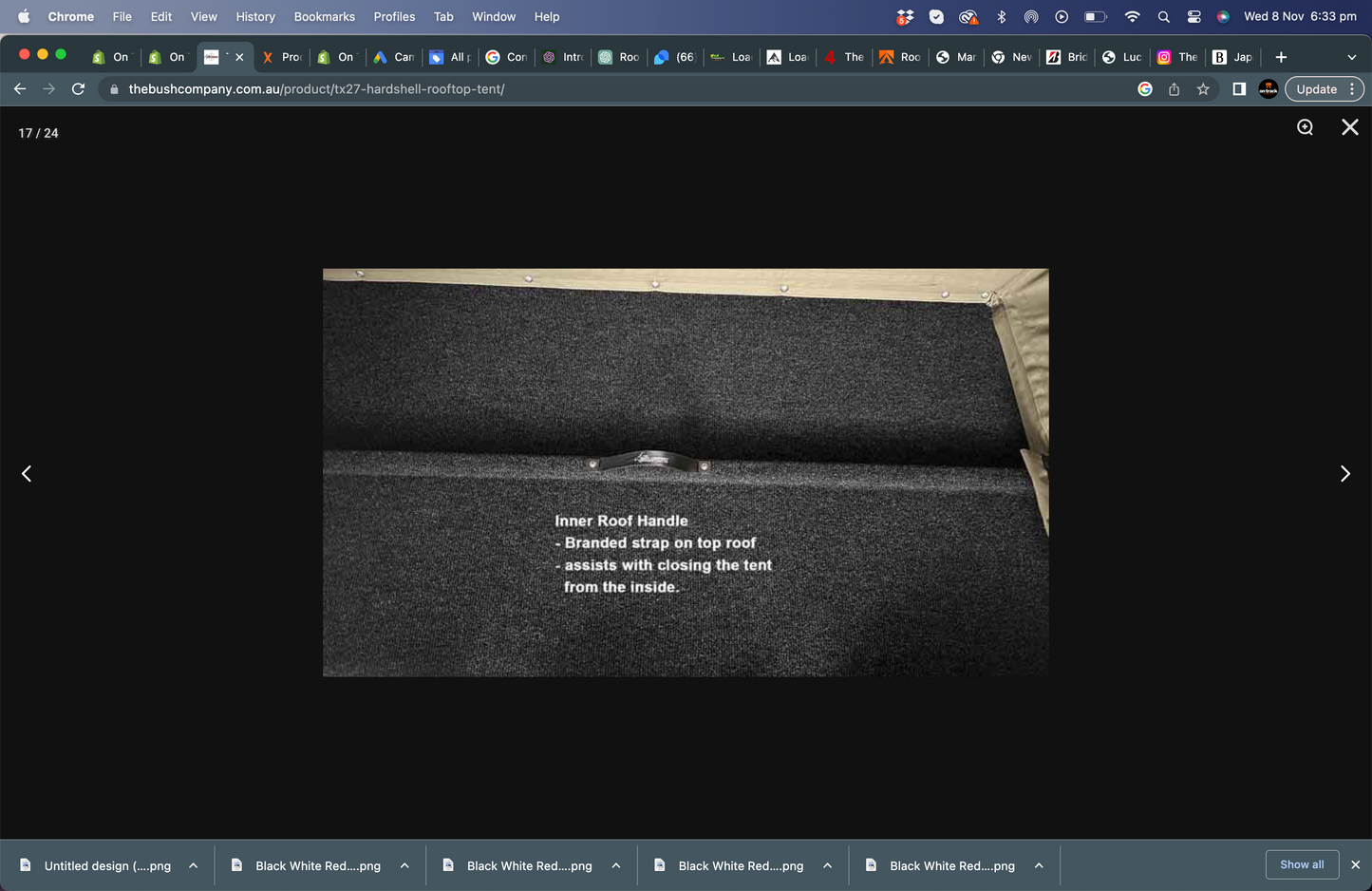This screenshot has height=891, width=1372.
Task: Switch to the 'Nev' tab
Action: [x=1010, y=57]
